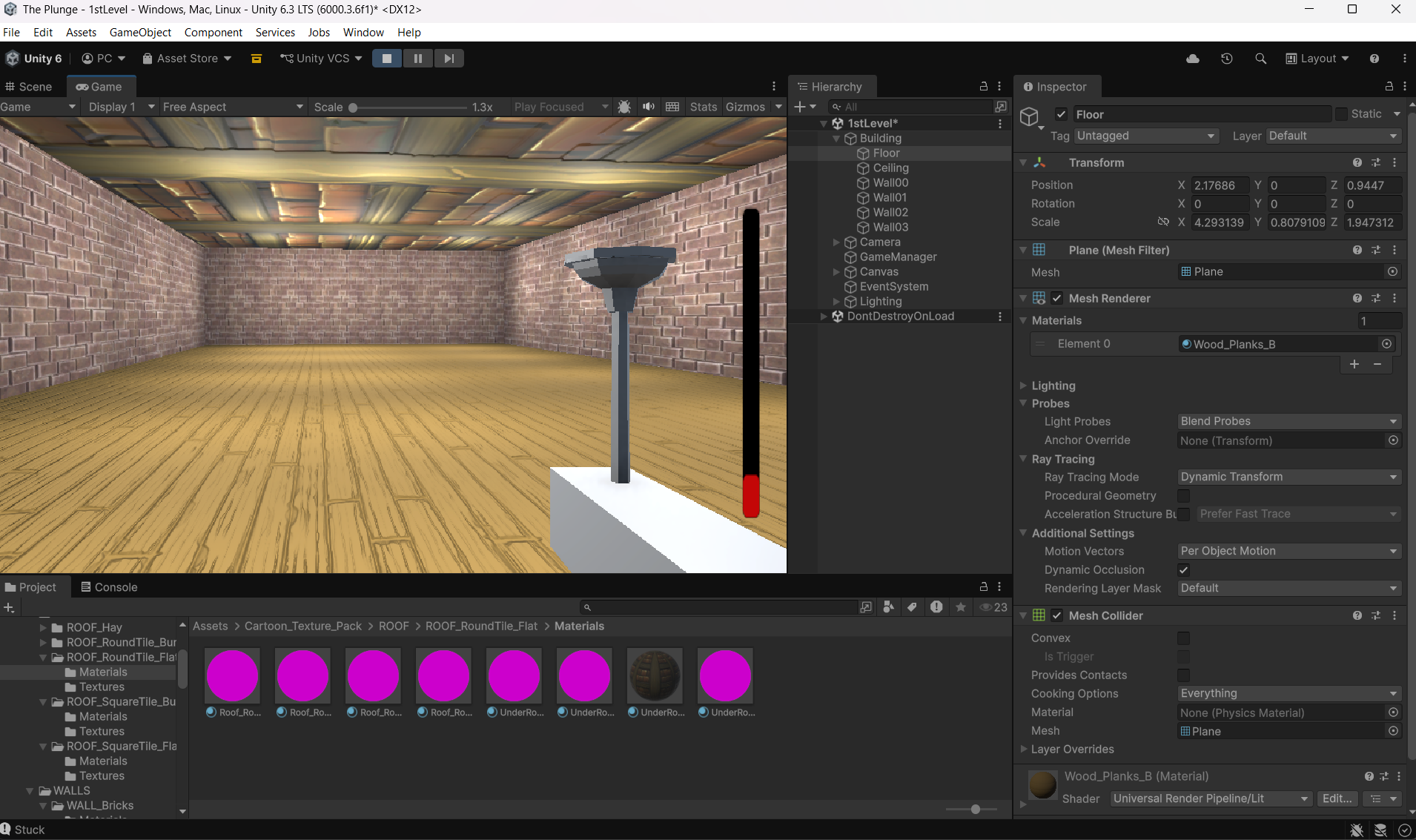The image size is (1416, 840).
Task: Open the Undo History icon
Action: [1227, 59]
